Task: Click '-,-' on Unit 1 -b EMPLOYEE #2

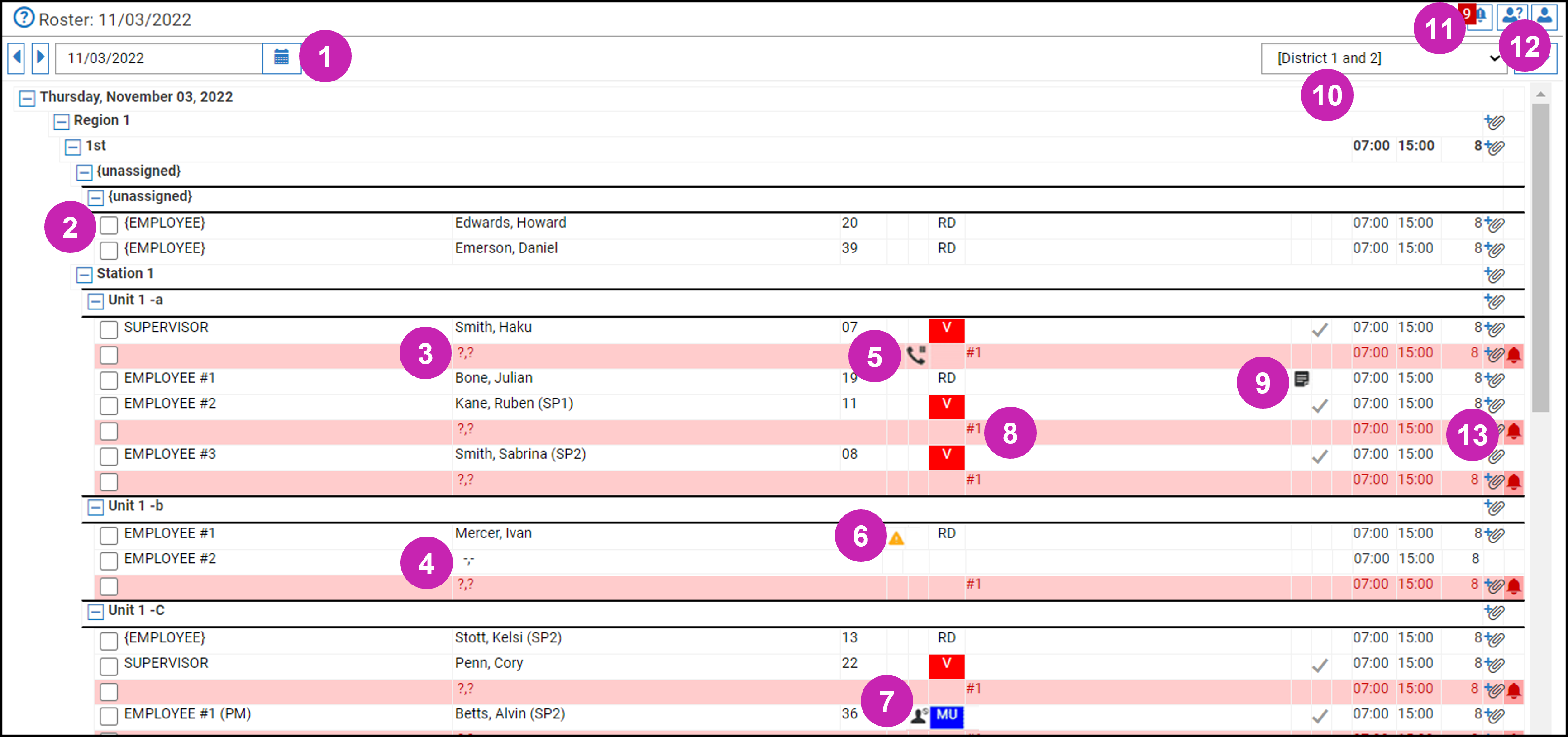Action: pyautogui.click(x=468, y=559)
